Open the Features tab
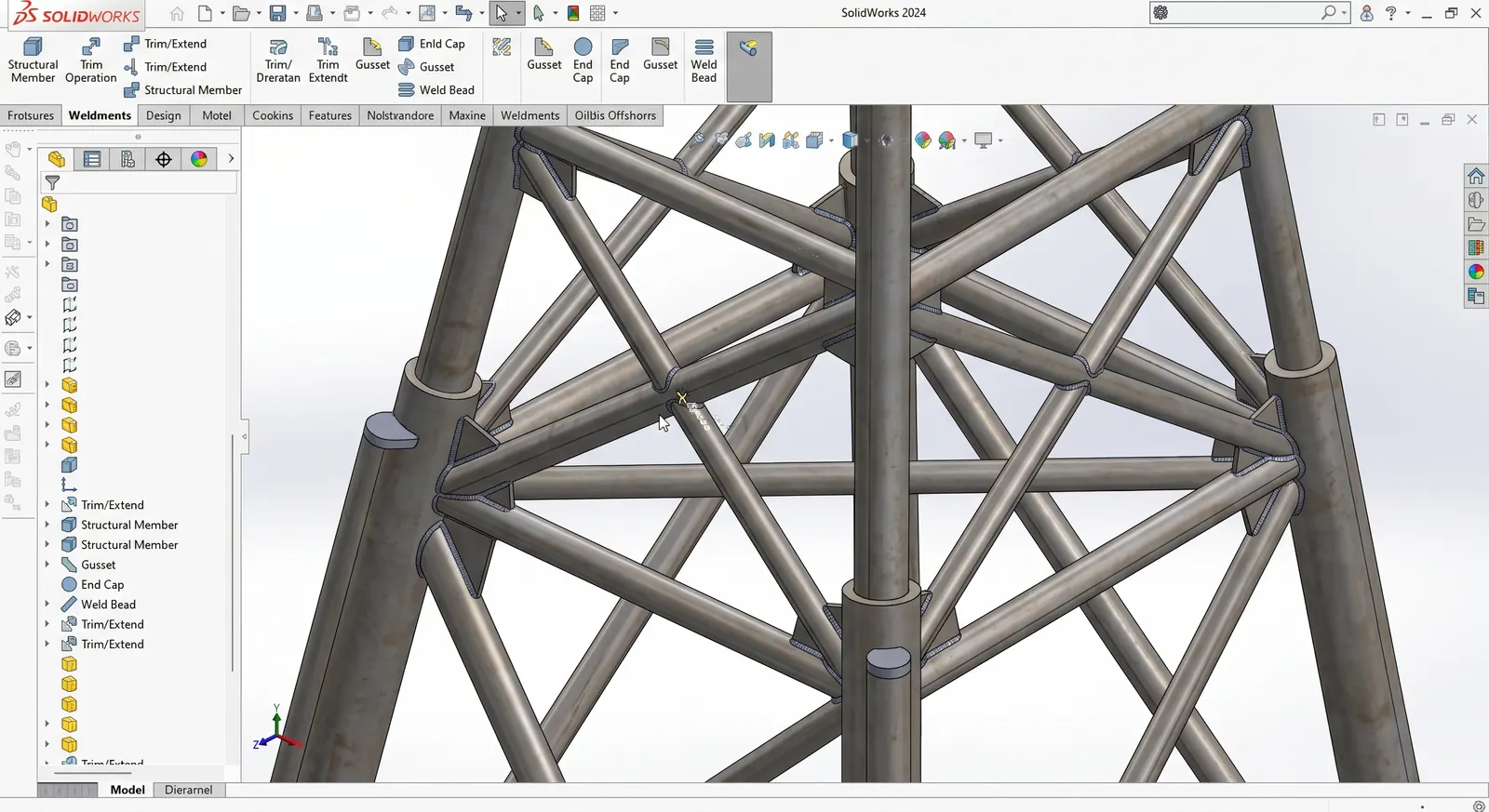 [x=330, y=115]
